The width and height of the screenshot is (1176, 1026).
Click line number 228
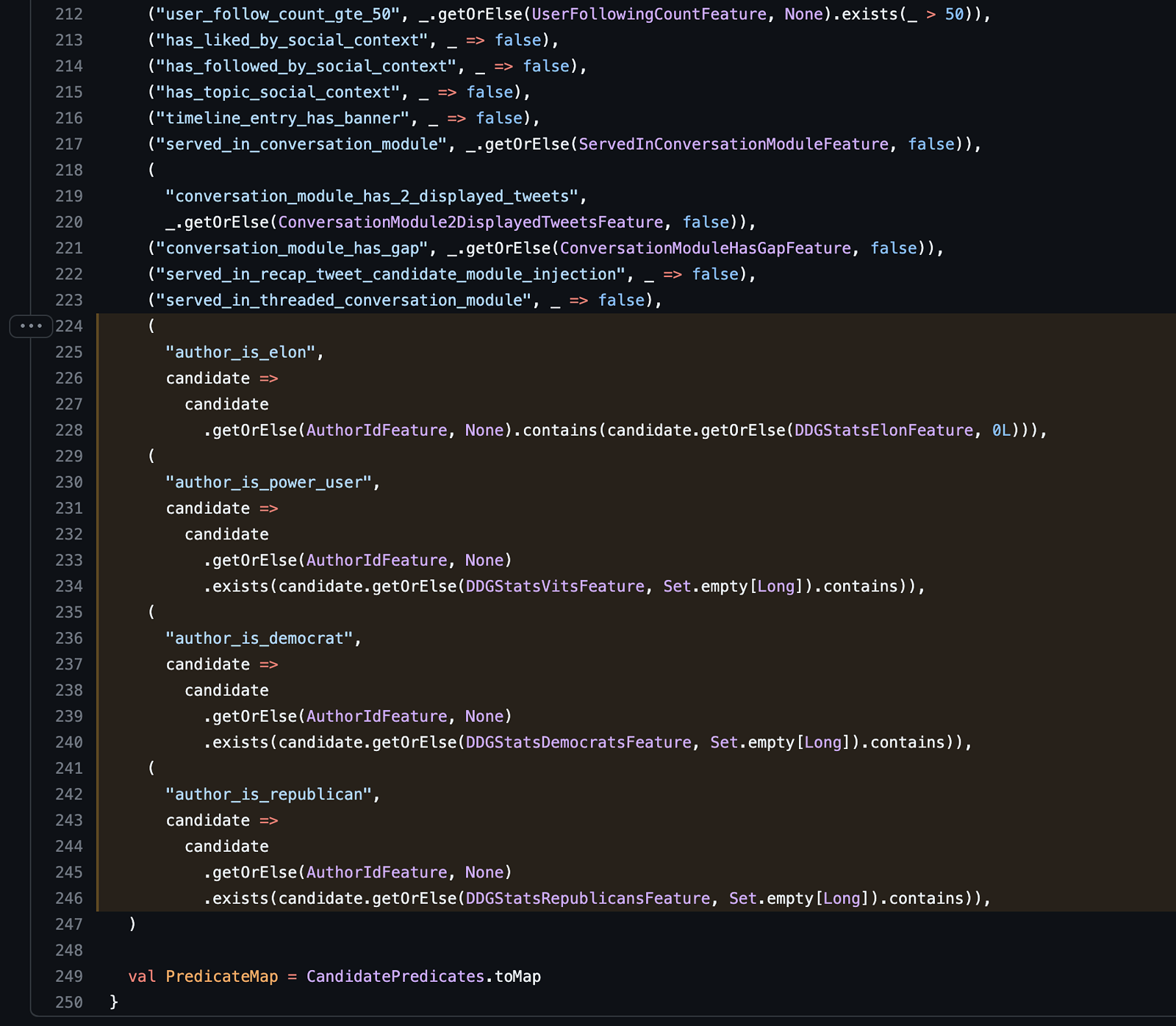click(x=69, y=430)
